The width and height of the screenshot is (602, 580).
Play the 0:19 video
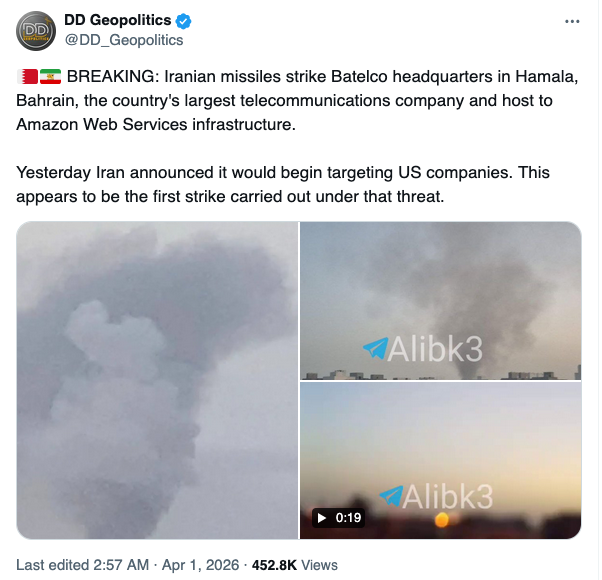[x=440, y=461]
